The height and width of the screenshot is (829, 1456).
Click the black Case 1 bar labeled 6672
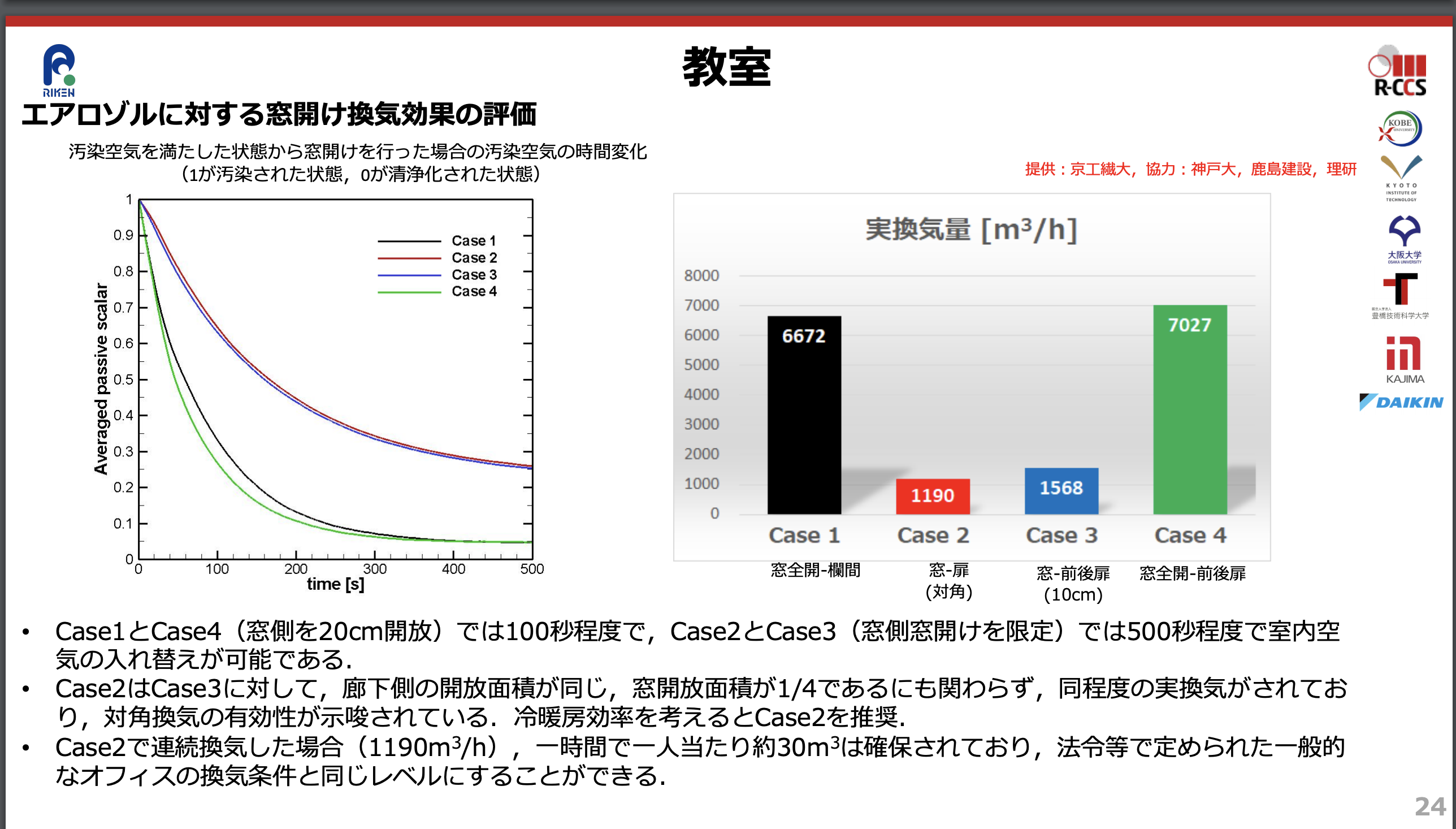coord(803,414)
